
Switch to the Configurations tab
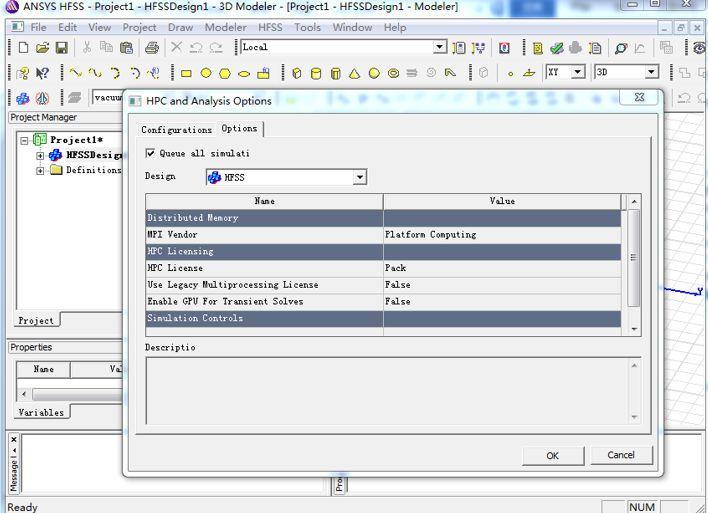(x=176, y=130)
